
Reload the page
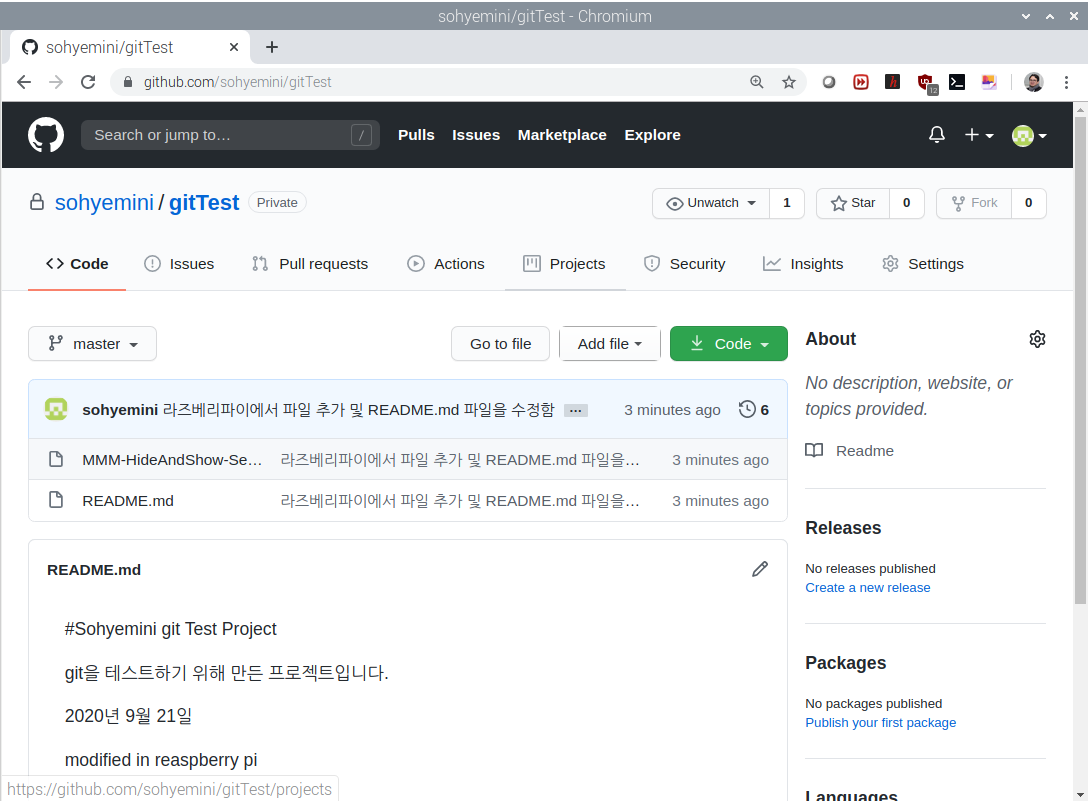(88, 82)
